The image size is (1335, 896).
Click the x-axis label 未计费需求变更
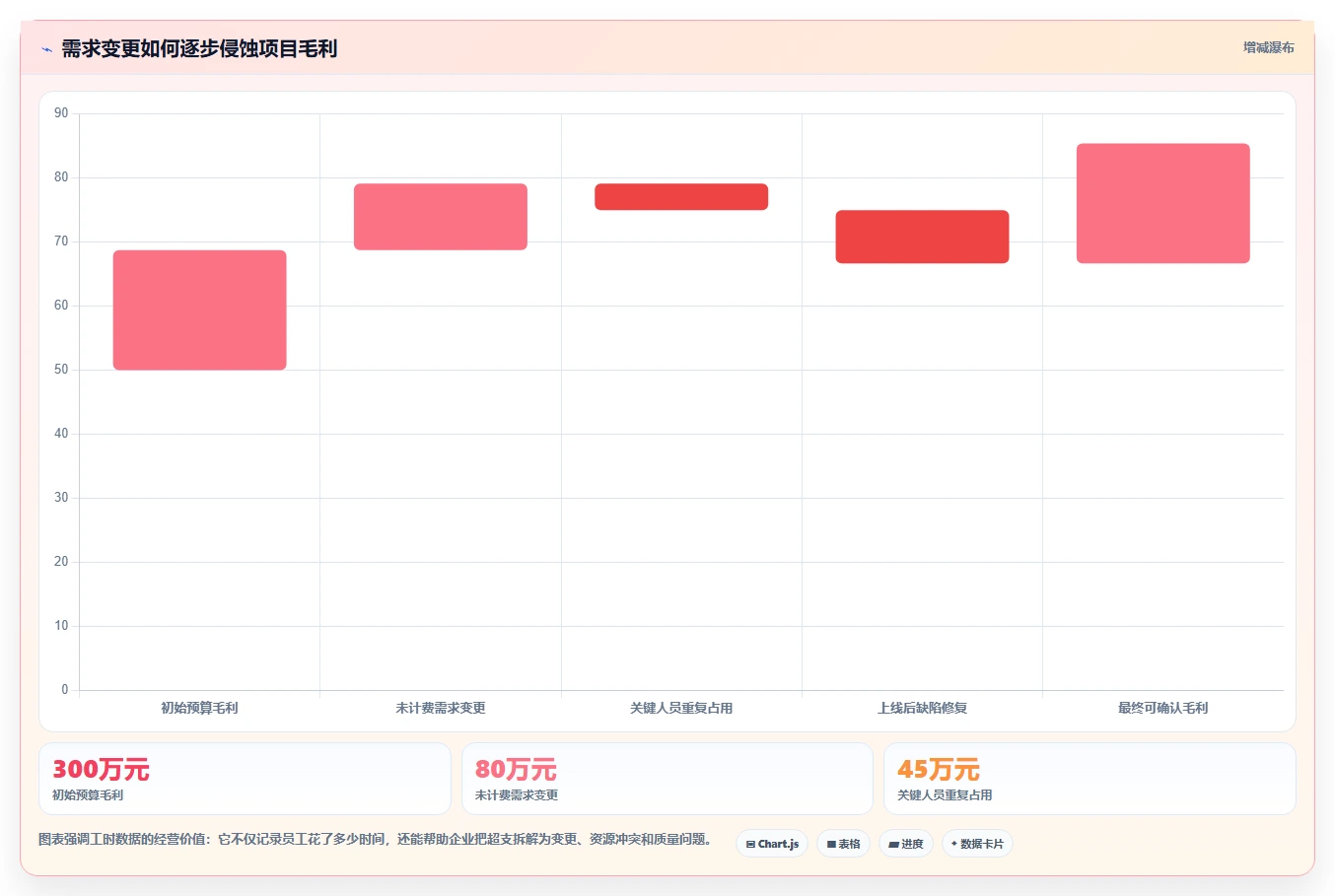tap(441, 708)
